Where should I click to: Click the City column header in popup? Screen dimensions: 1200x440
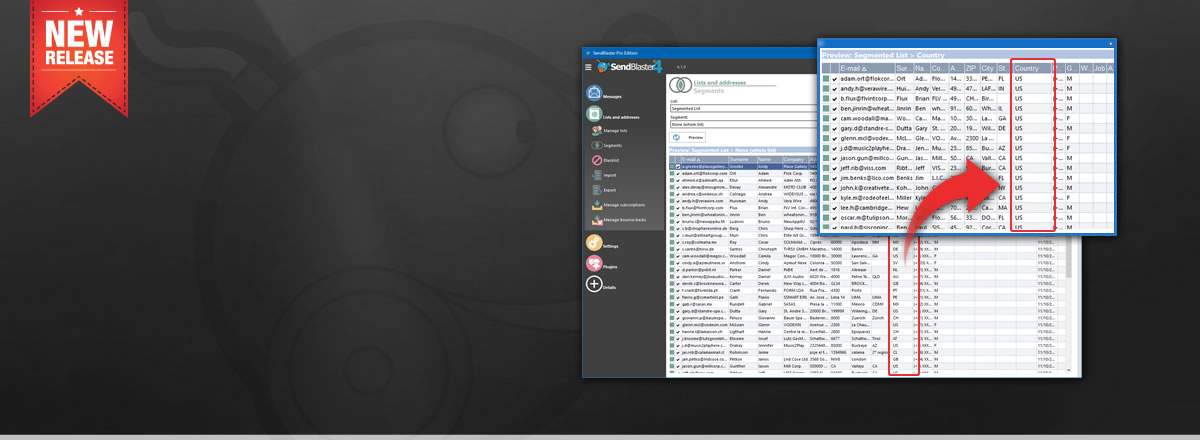coord(988,68)
